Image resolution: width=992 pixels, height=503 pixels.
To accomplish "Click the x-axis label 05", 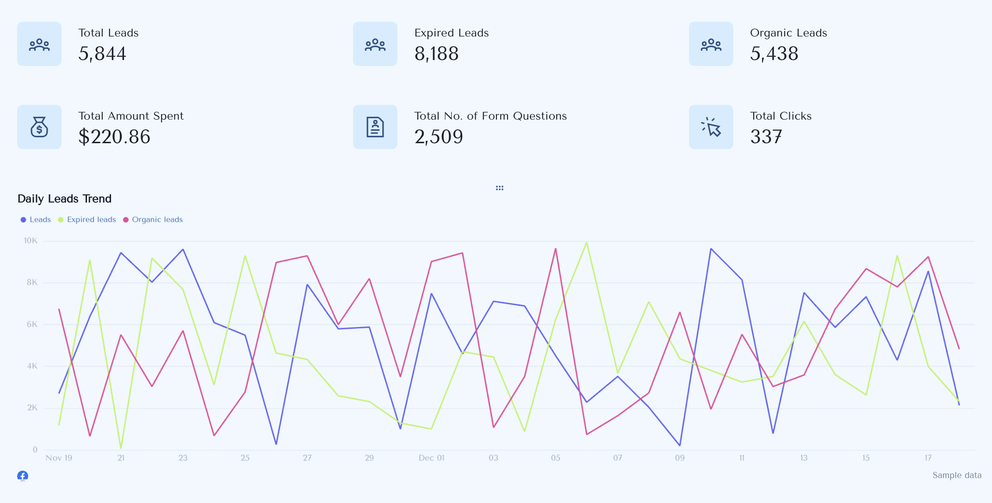I will click(x=555, y=458).
